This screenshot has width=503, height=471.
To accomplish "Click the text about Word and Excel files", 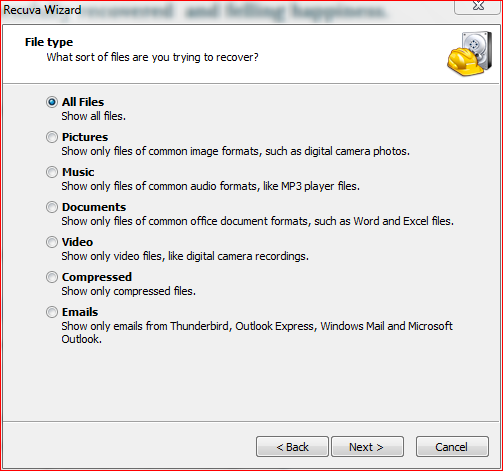I will tap(257, 221).
